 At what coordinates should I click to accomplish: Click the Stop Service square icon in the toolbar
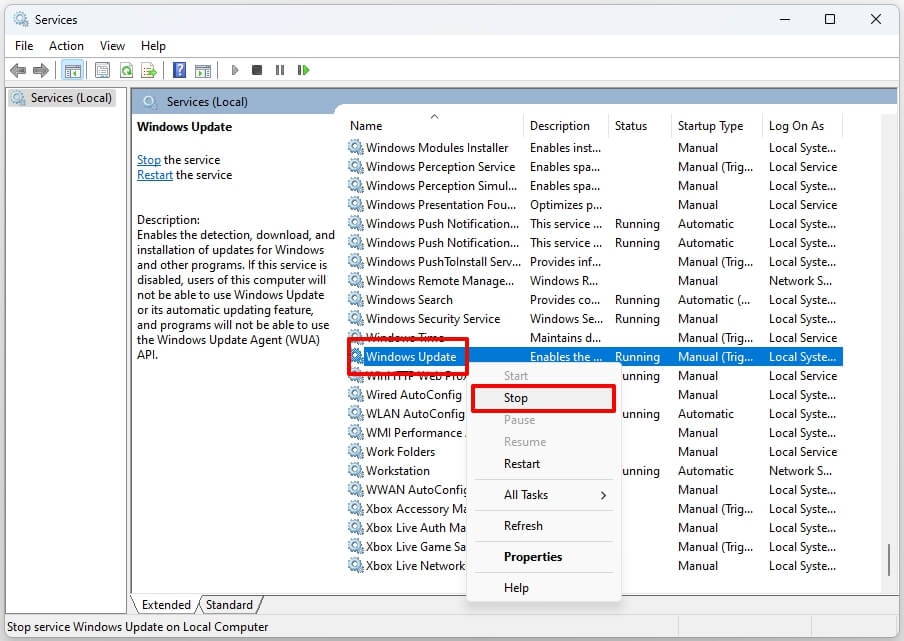pyautogui.click(x=257, y=70)
